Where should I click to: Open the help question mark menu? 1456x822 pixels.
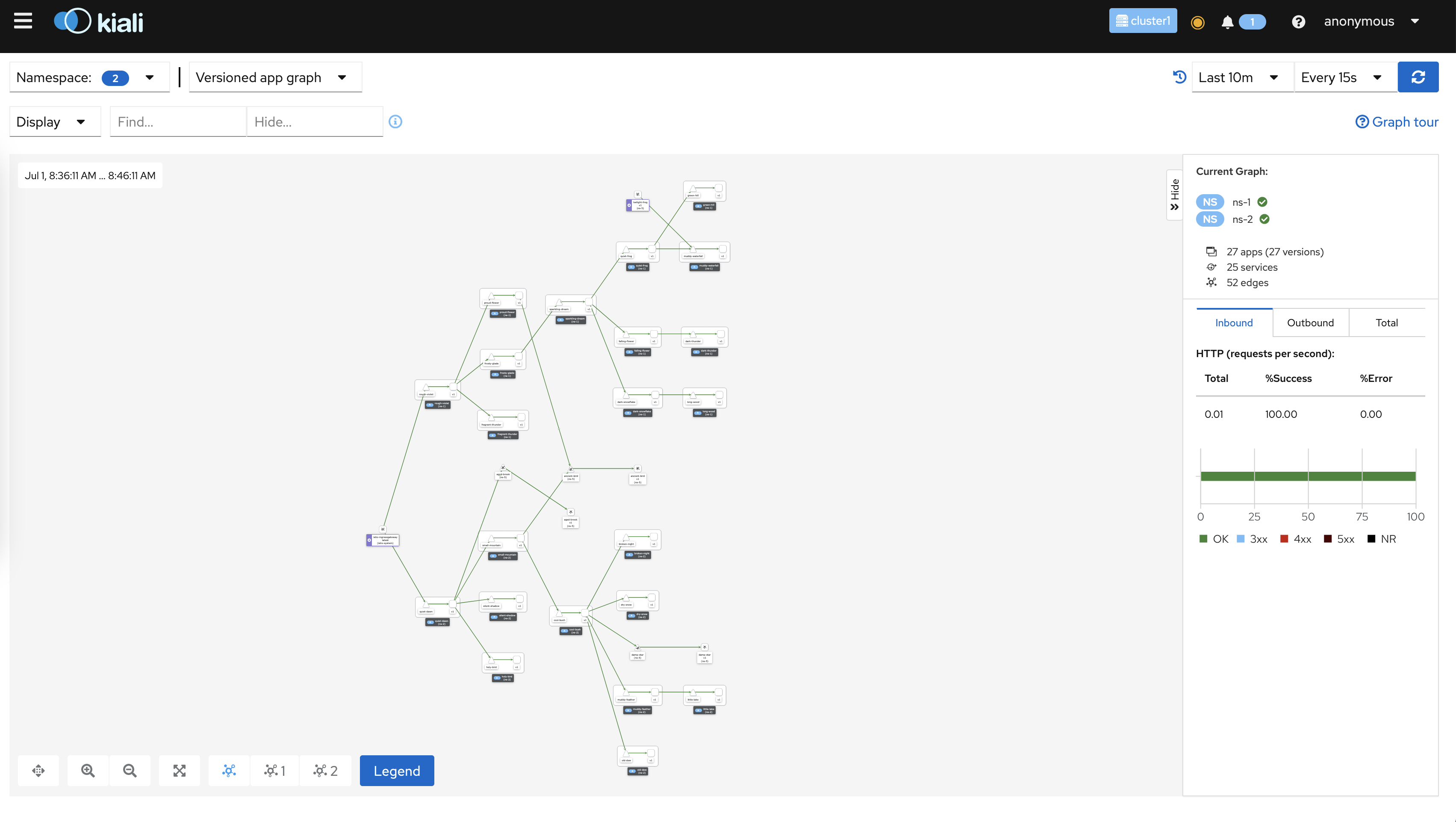pos(1298,22)
